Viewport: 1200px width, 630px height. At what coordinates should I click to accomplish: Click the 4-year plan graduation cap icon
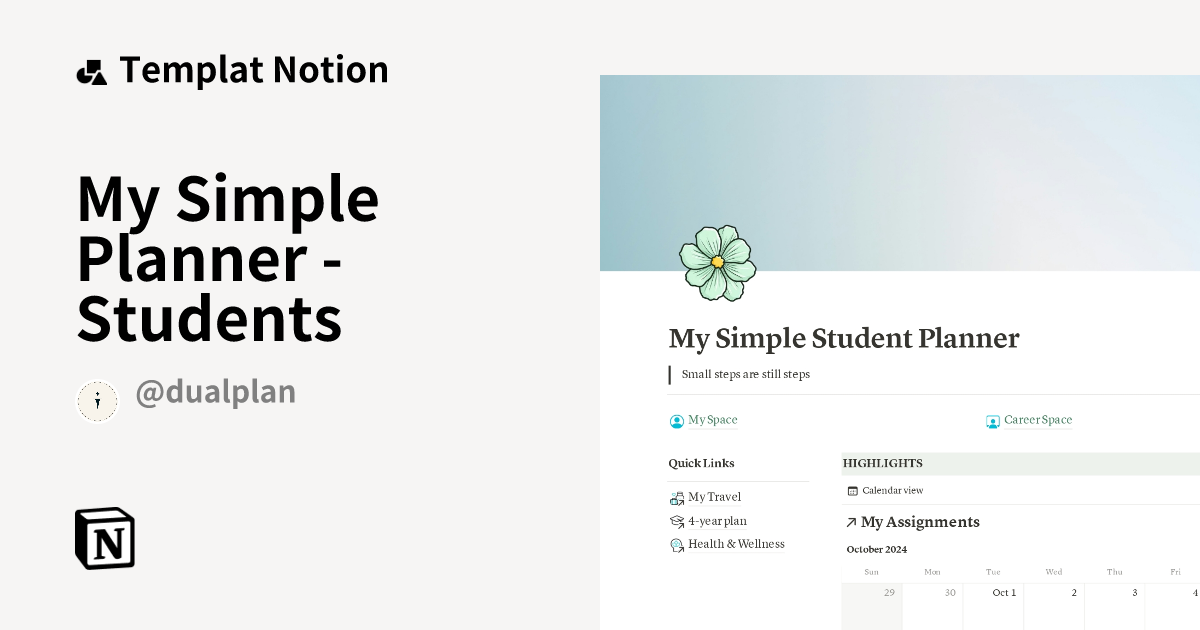point(677,521)
